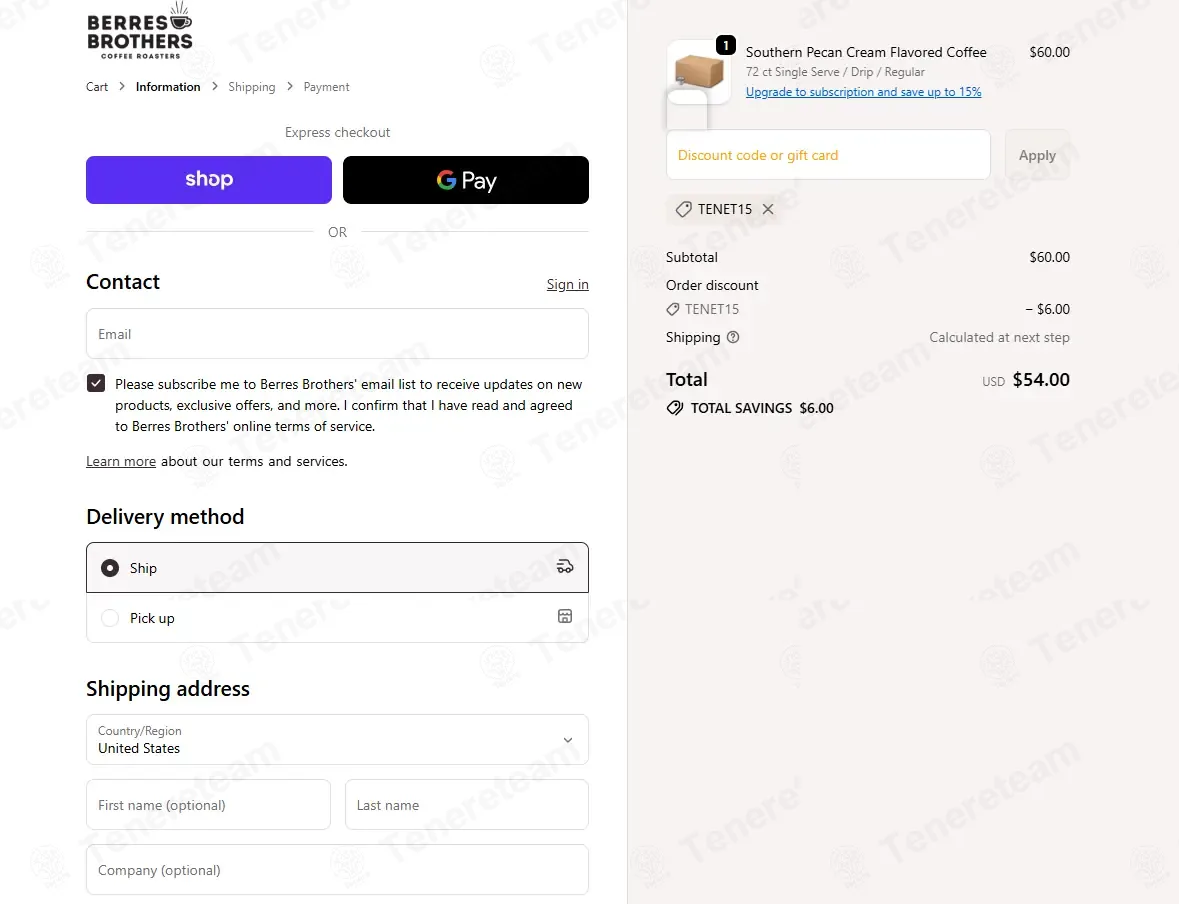Uncheck the email list subscription checkbox
This screenshot has height=904, width=1179.
click(x=96, y=384)
